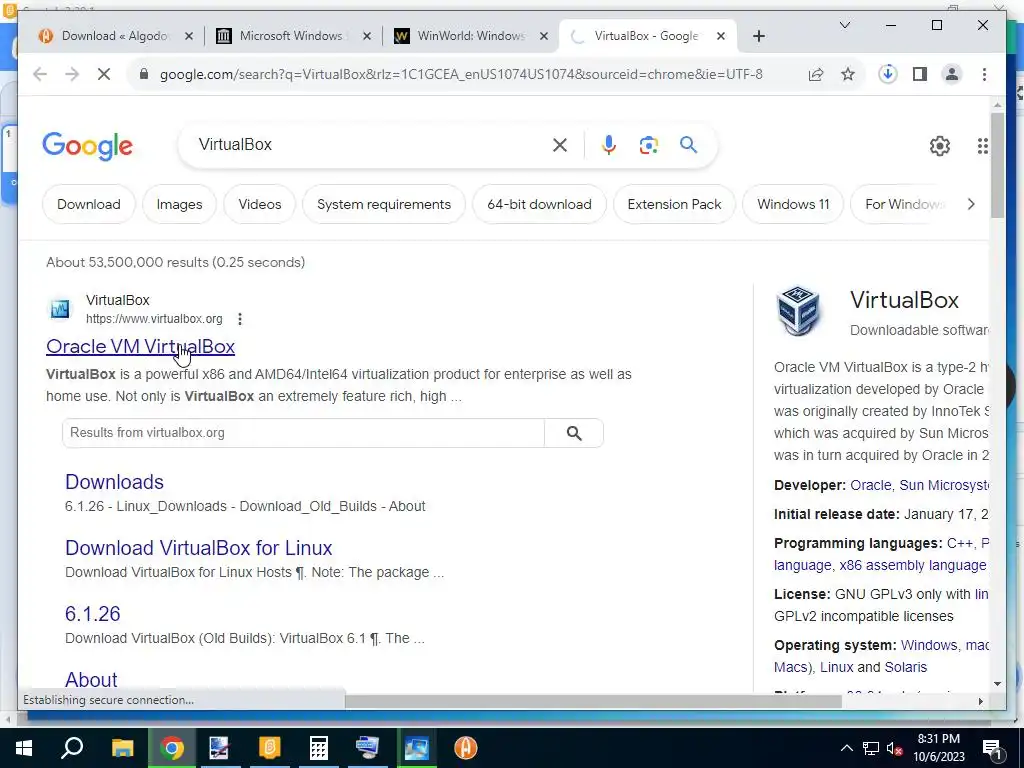The width and height of the screenshot is (1024, 768).
Task: Click the vertical page scrollbar thumb
Action: [x=997, y=165]
